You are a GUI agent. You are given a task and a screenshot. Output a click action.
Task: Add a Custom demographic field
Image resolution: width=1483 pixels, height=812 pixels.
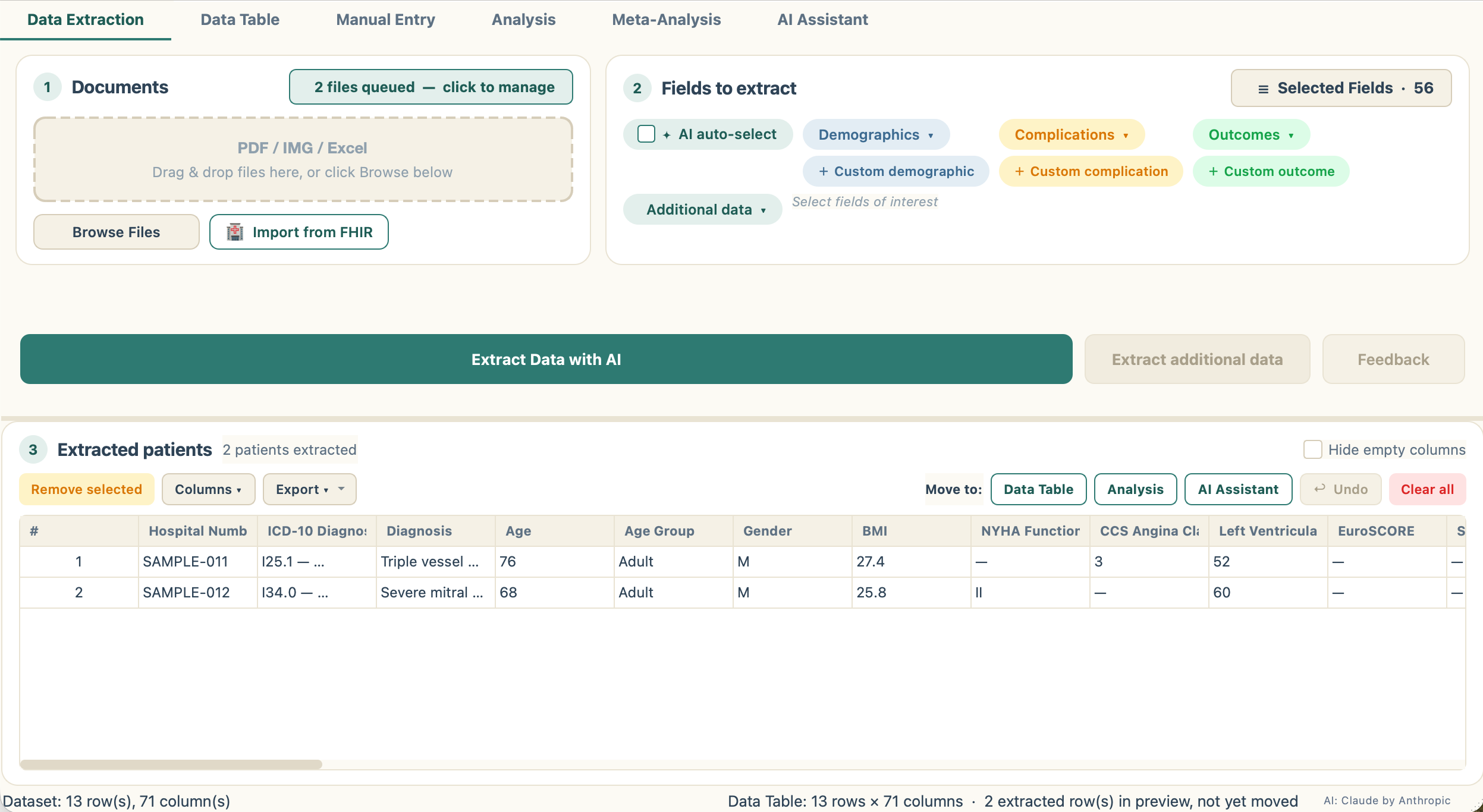[x=896, y=171]
